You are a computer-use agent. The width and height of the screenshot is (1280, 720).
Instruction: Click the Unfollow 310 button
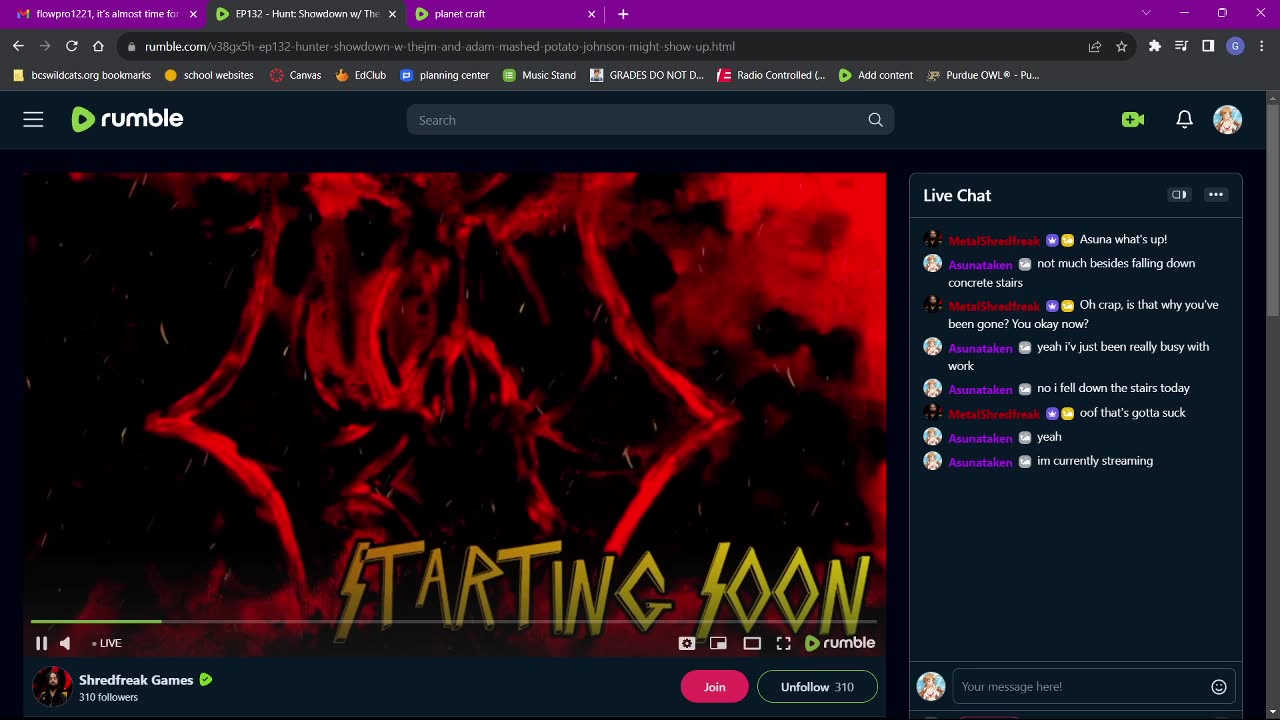(817, 687)
